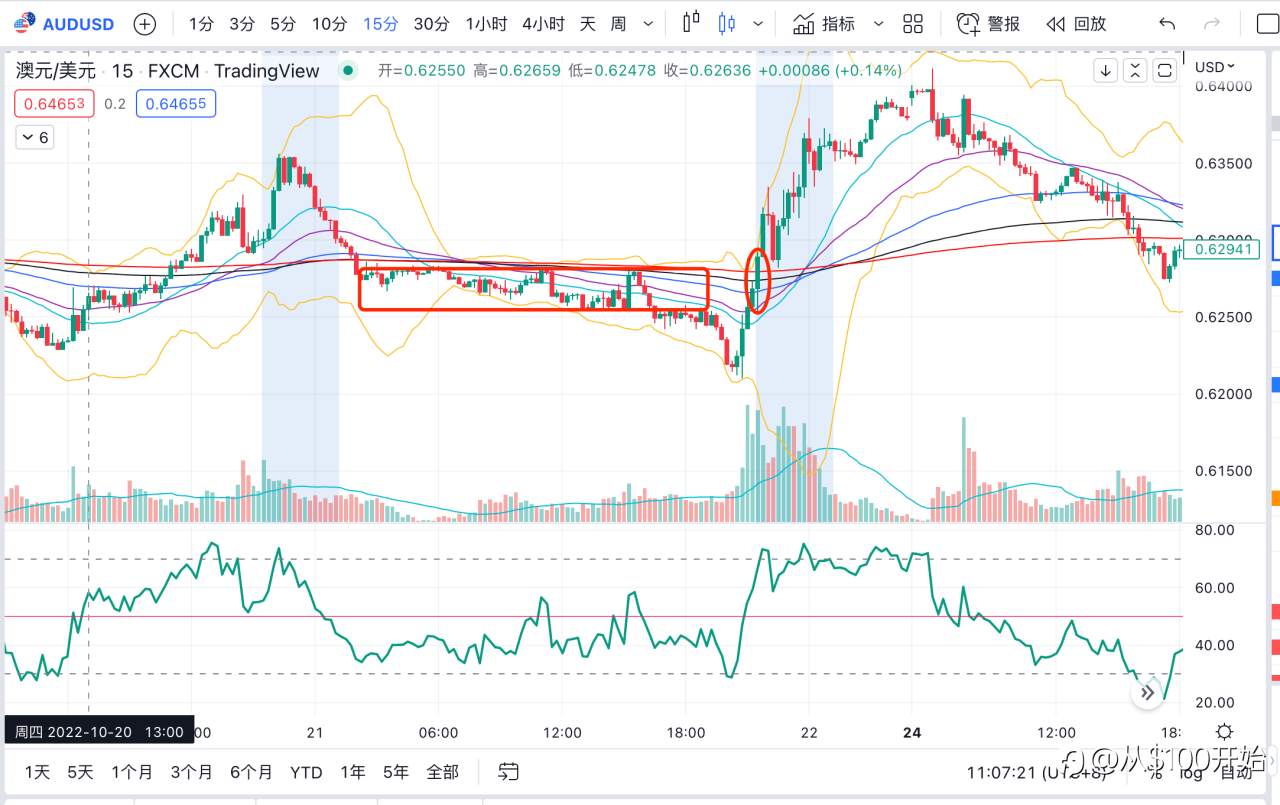The width and height of the screenshot is (1280, 805).
Task: Switch to the 10分 timeframe
Action: [x=329, y=24]
